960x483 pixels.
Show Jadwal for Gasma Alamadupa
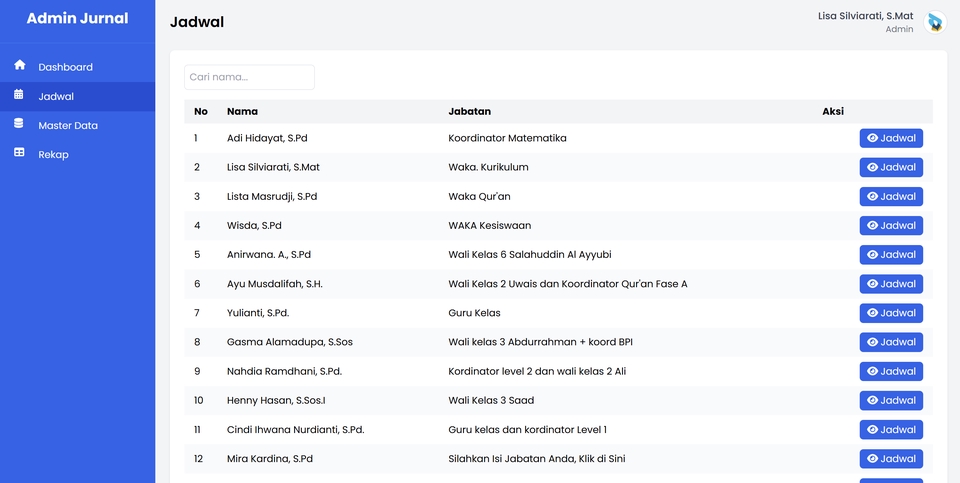[x=891, y=342]
